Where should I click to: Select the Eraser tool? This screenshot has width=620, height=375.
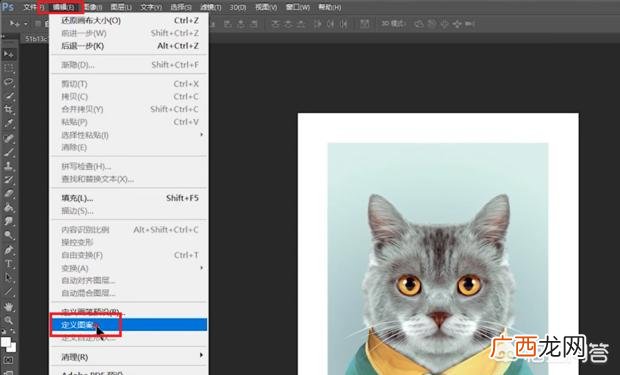click(8, 194)
